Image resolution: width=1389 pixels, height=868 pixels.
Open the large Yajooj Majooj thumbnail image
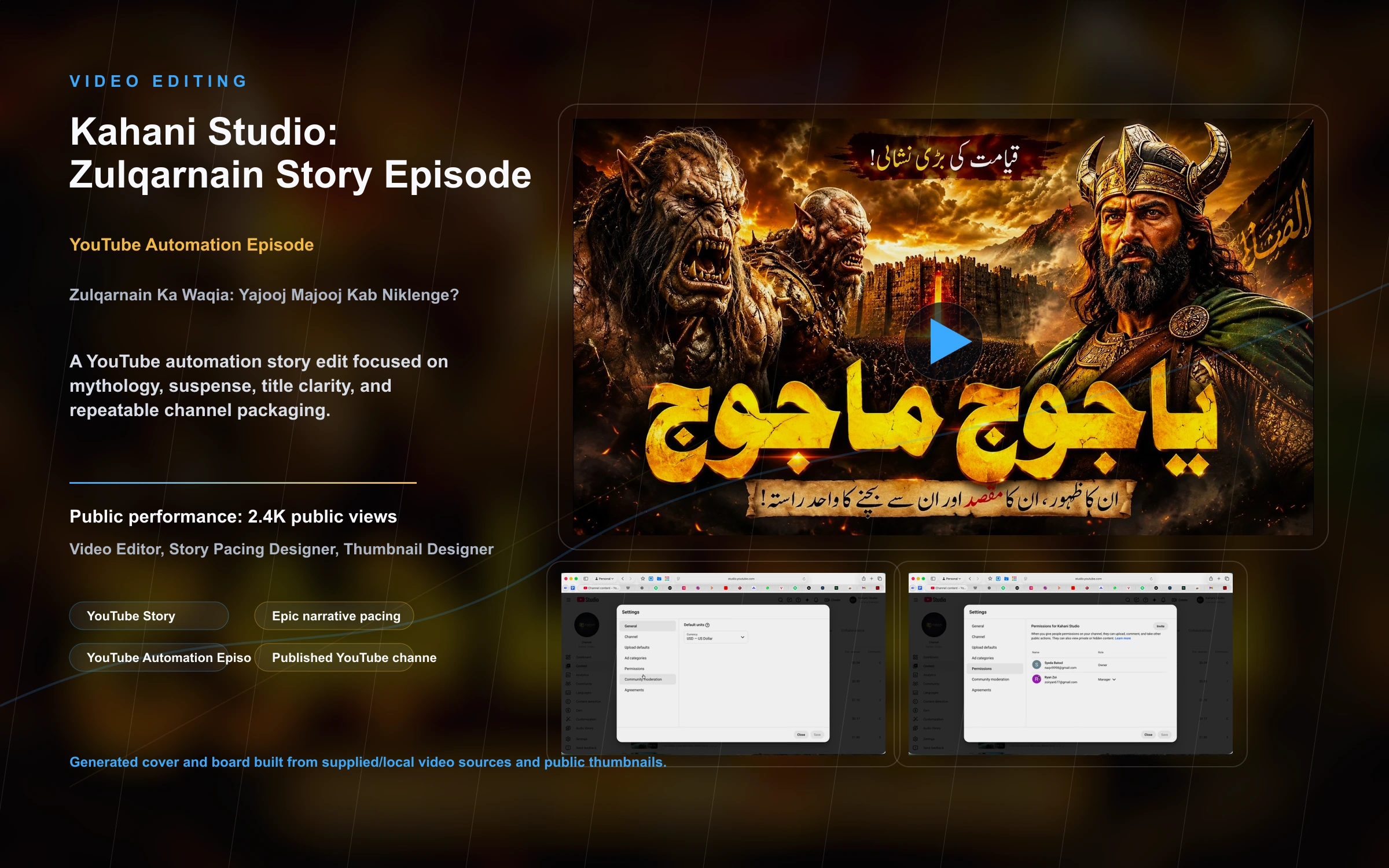pos(943,327)
